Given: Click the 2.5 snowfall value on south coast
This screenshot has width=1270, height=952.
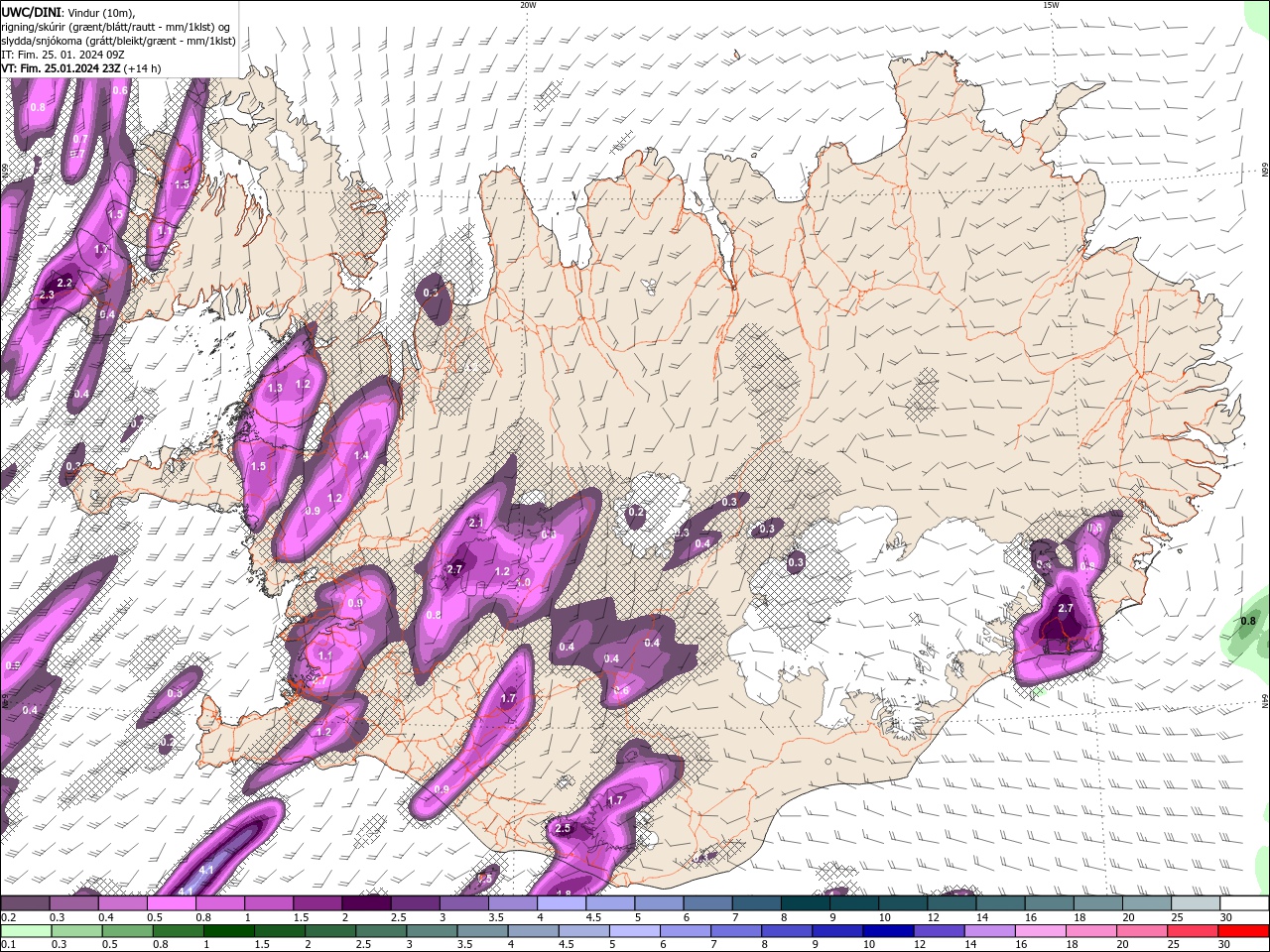Looking at the screenshot, I should point(564,828).
